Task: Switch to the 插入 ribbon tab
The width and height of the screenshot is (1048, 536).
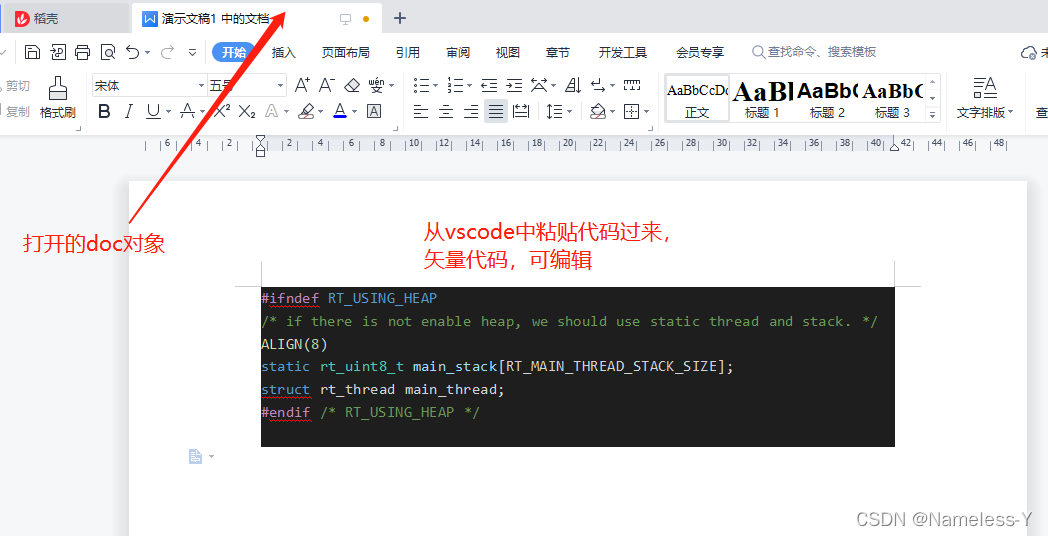Action: (x=283, y=52)
